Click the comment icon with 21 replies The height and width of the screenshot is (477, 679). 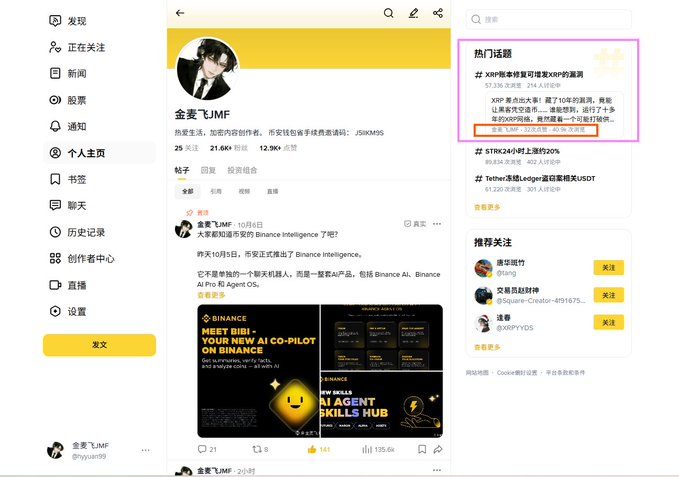pyautogui.click(x=202, y=449)
